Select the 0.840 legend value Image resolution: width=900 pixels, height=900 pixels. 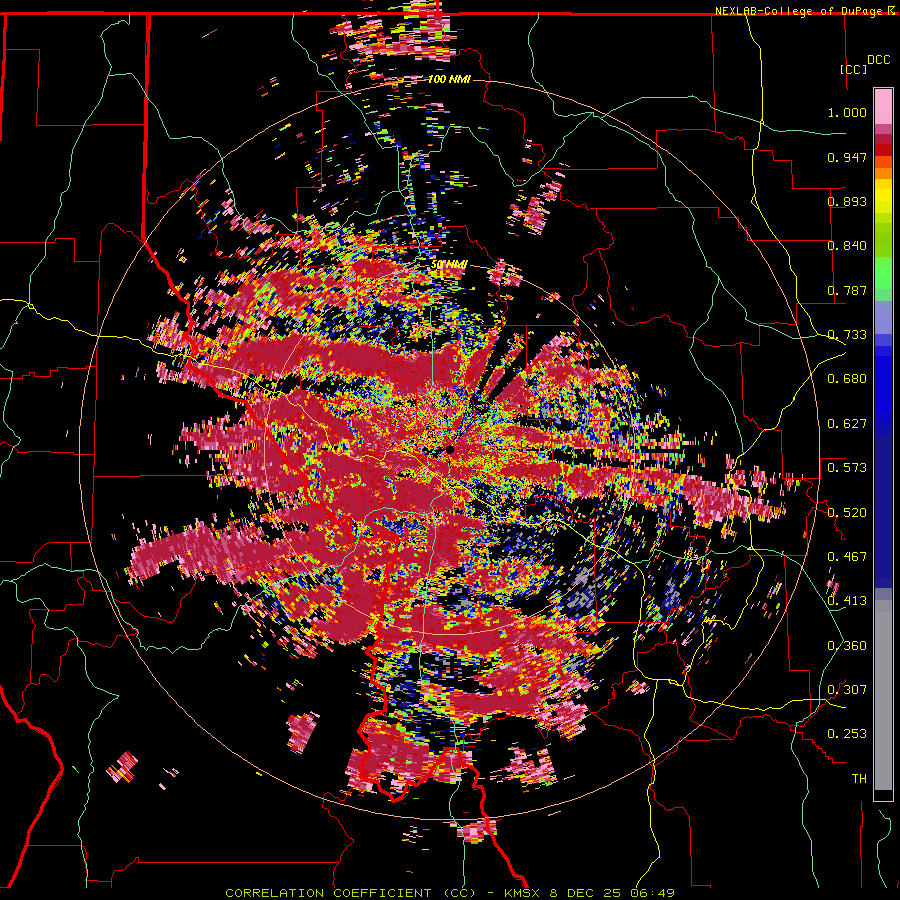[x=847, y=246]
